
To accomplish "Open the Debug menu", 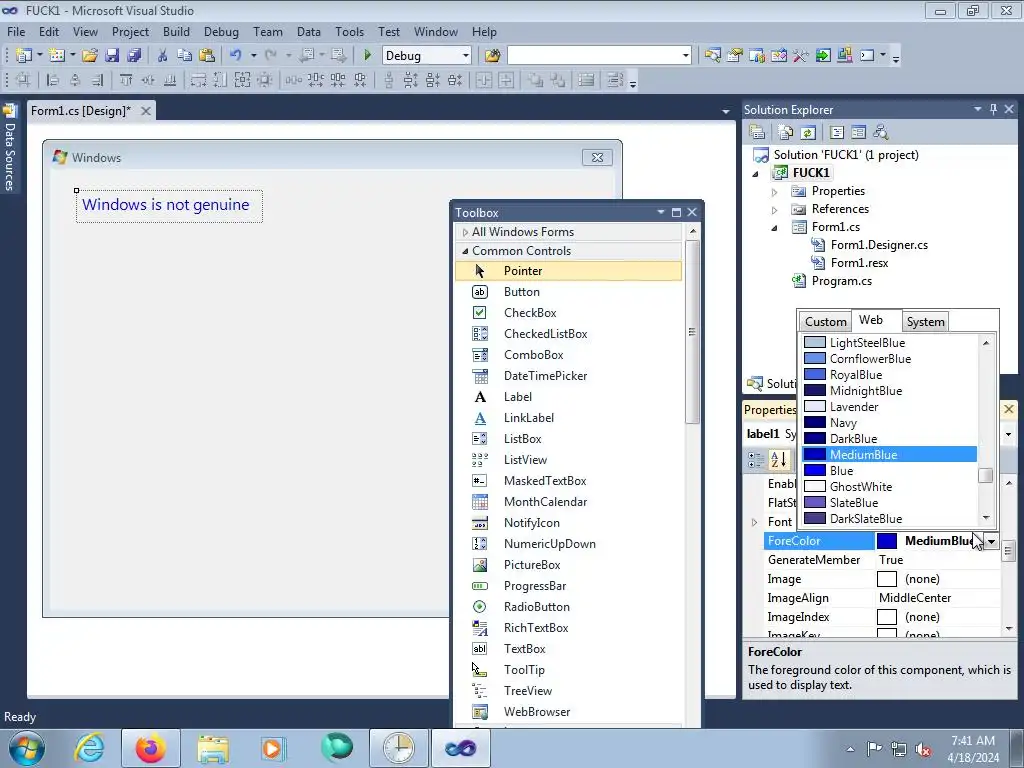I will tap(221, 31).
